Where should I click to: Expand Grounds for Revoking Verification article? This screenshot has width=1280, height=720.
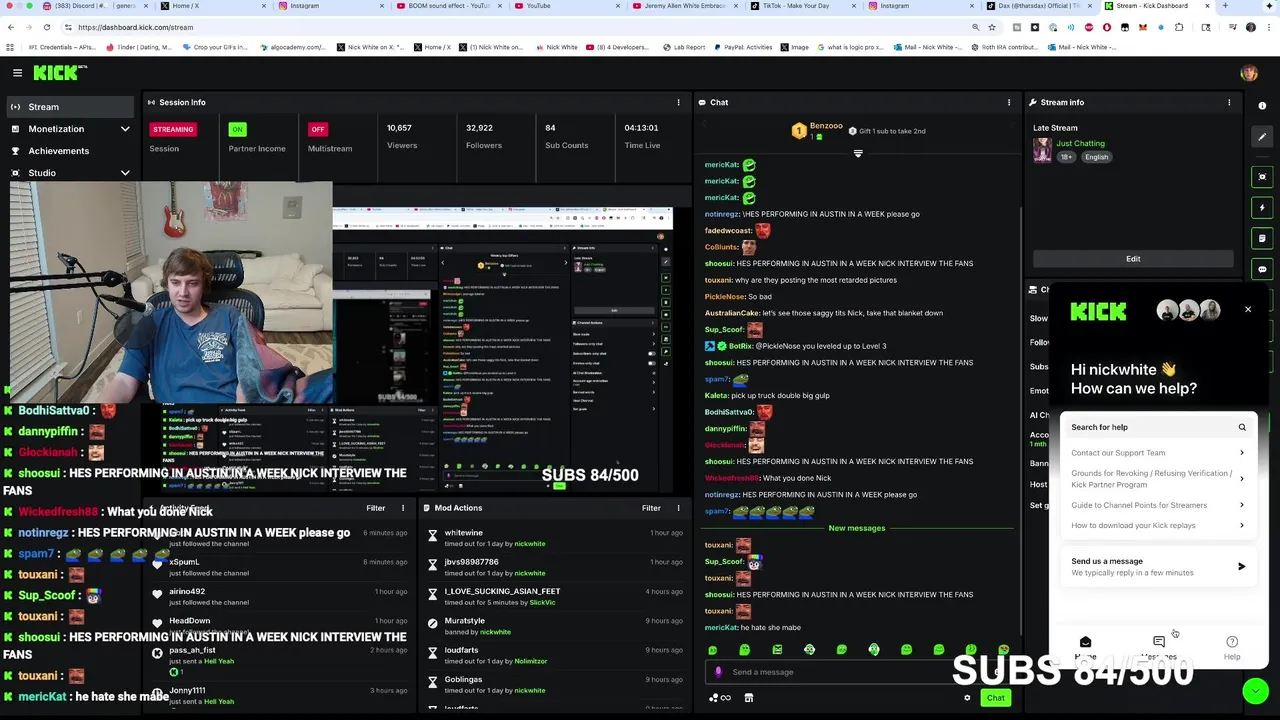click(1158, 479)
